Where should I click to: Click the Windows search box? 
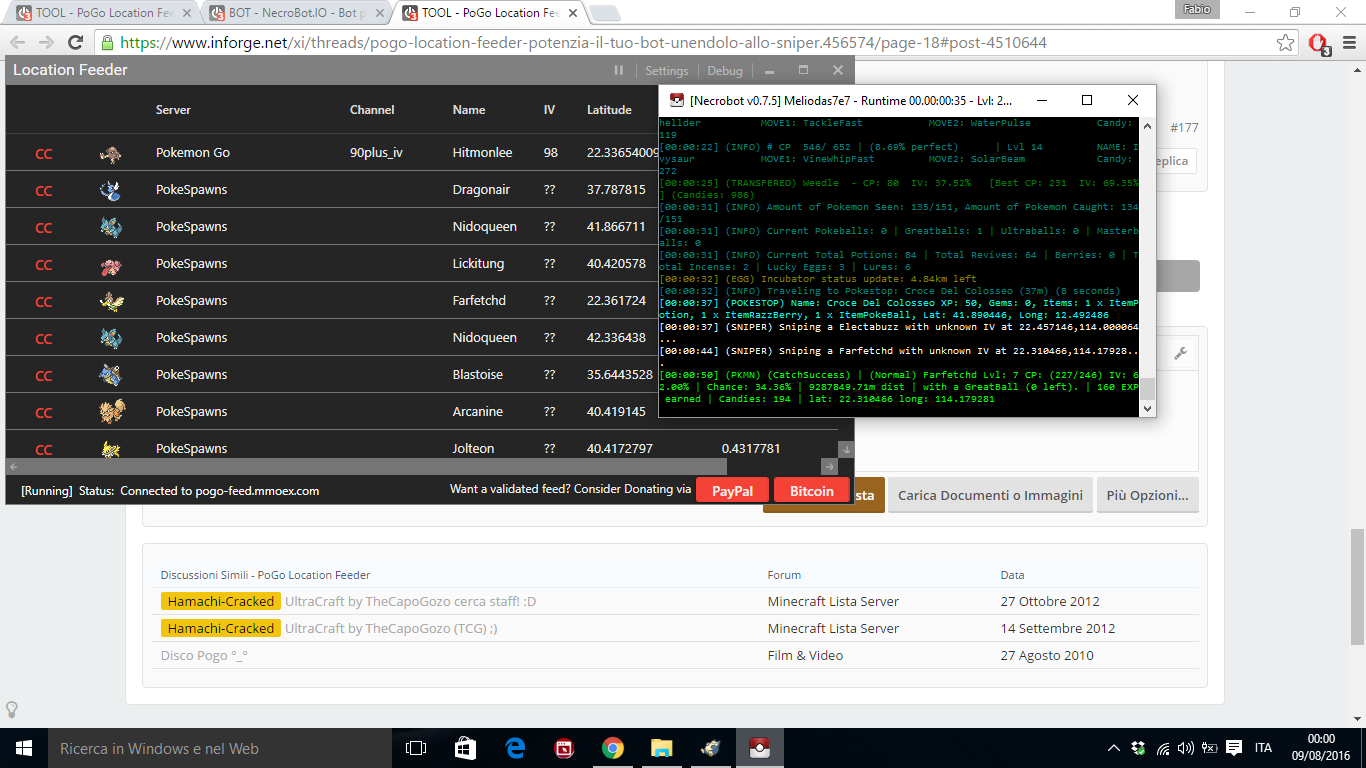[218, 748]
